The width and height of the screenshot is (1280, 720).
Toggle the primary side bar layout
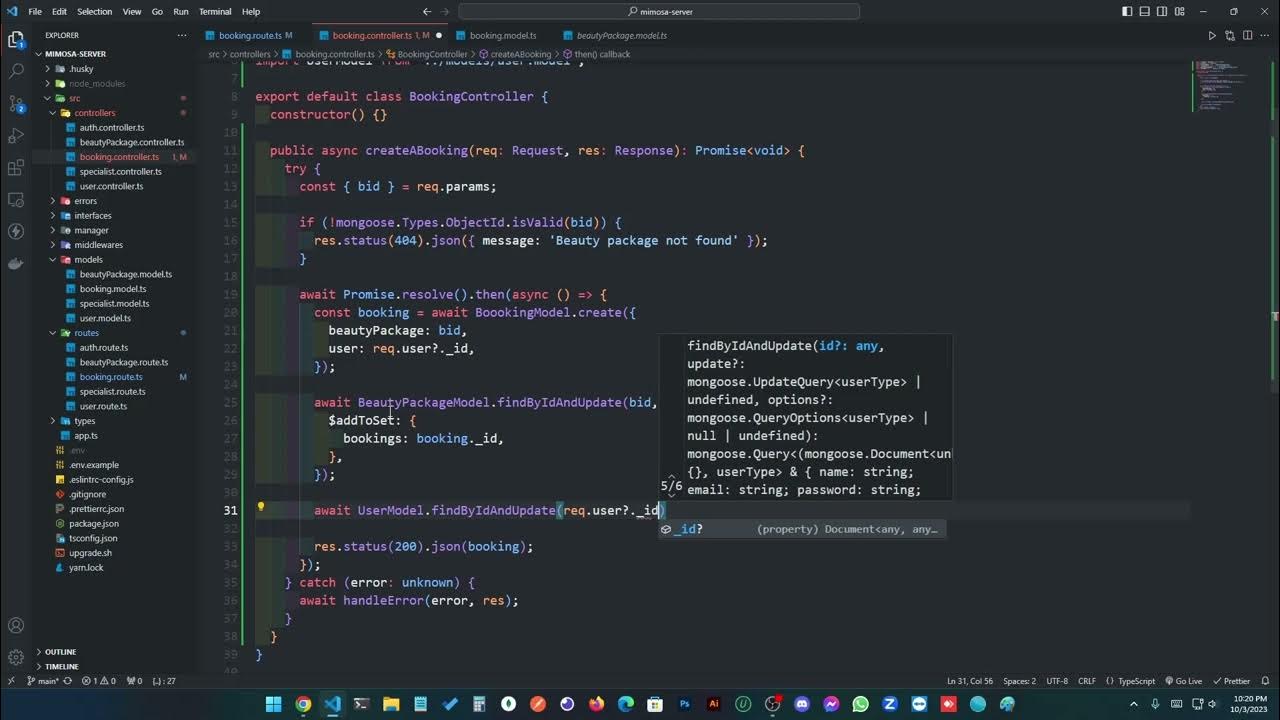[x=1127, y=12]
